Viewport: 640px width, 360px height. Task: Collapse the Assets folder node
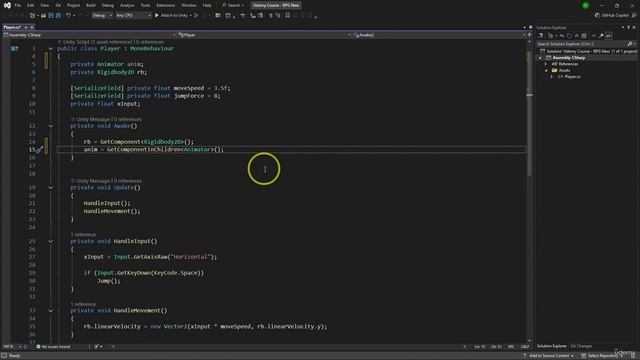point(546,70)
